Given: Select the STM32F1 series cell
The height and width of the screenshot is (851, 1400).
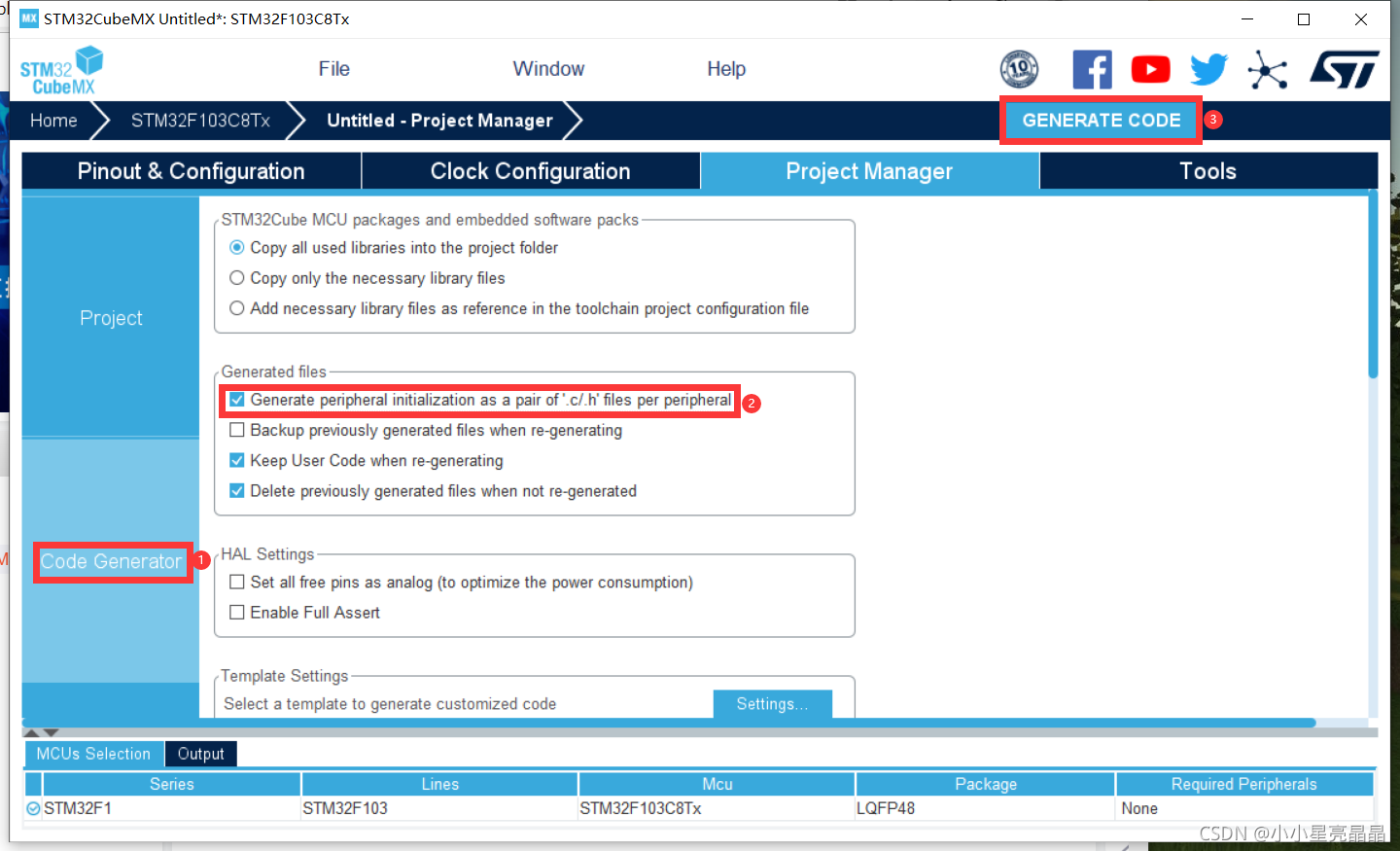Looking at the screenshot, I should (x=172, y=808).
